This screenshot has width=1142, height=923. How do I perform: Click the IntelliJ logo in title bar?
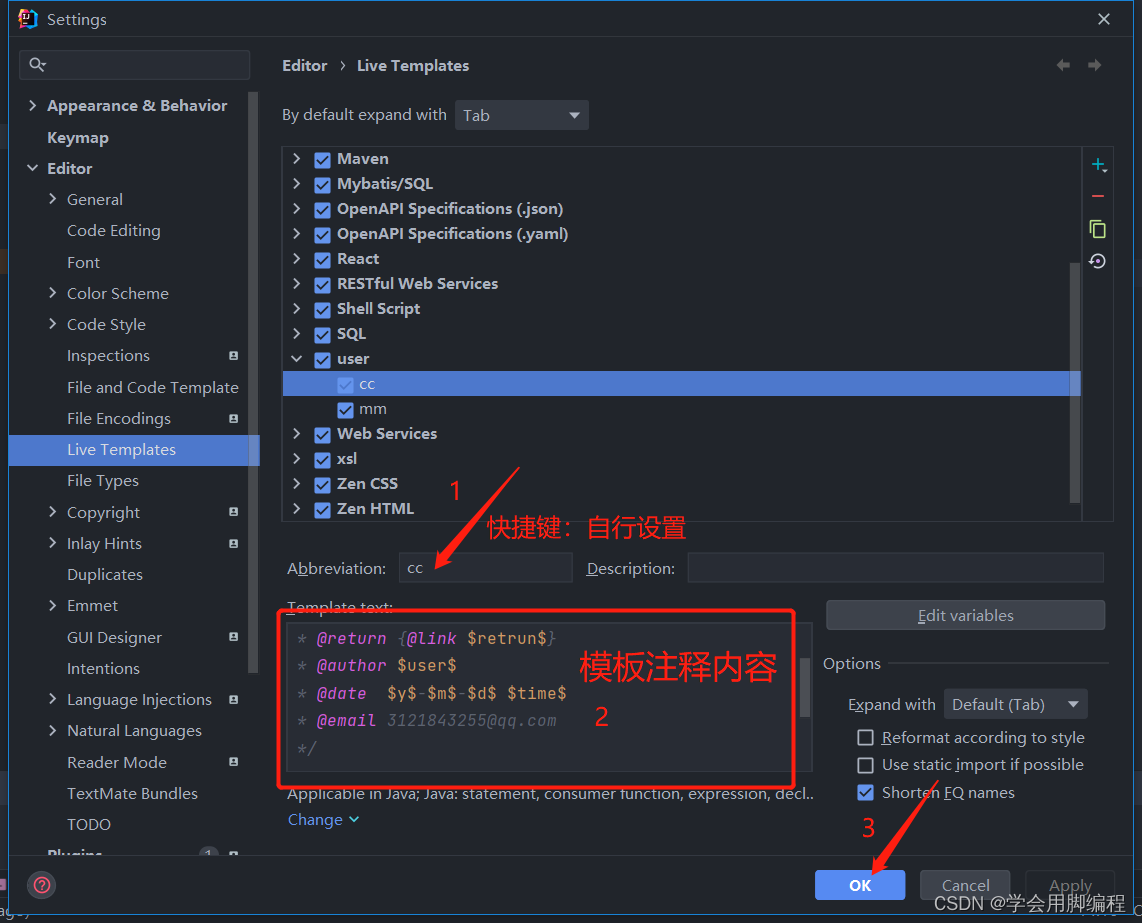coord(28,19)
